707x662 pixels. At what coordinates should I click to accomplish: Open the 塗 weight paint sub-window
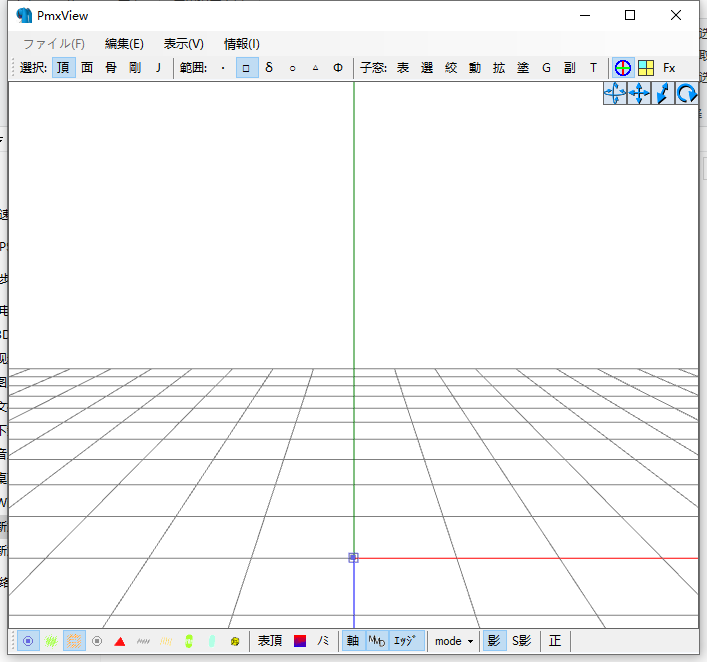coord(523,68)
